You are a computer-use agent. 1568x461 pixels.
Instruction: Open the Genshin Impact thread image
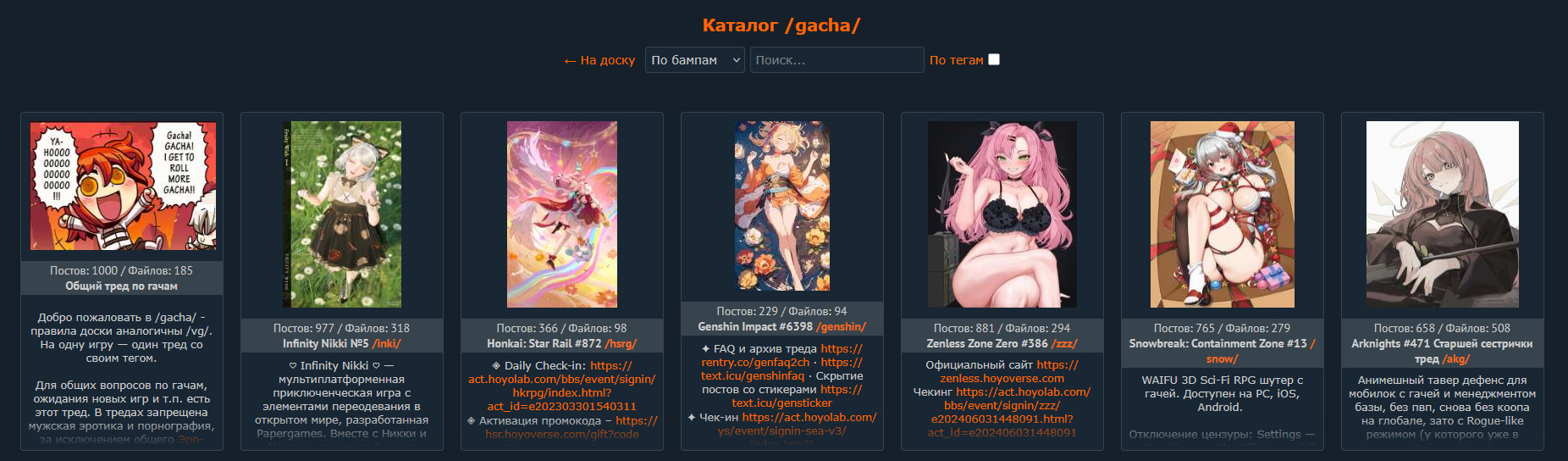(x=782, y=206)
